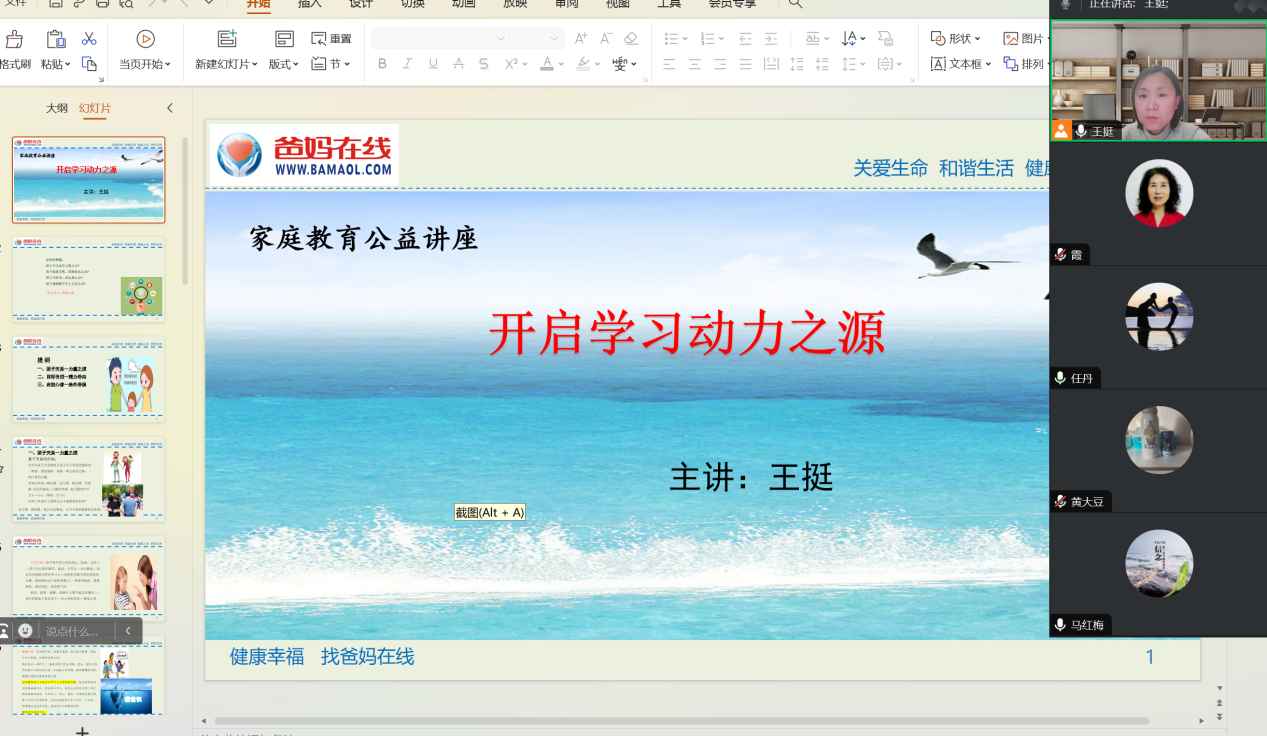Mute participant 任丹's microphone

[x=1059, y=378]
